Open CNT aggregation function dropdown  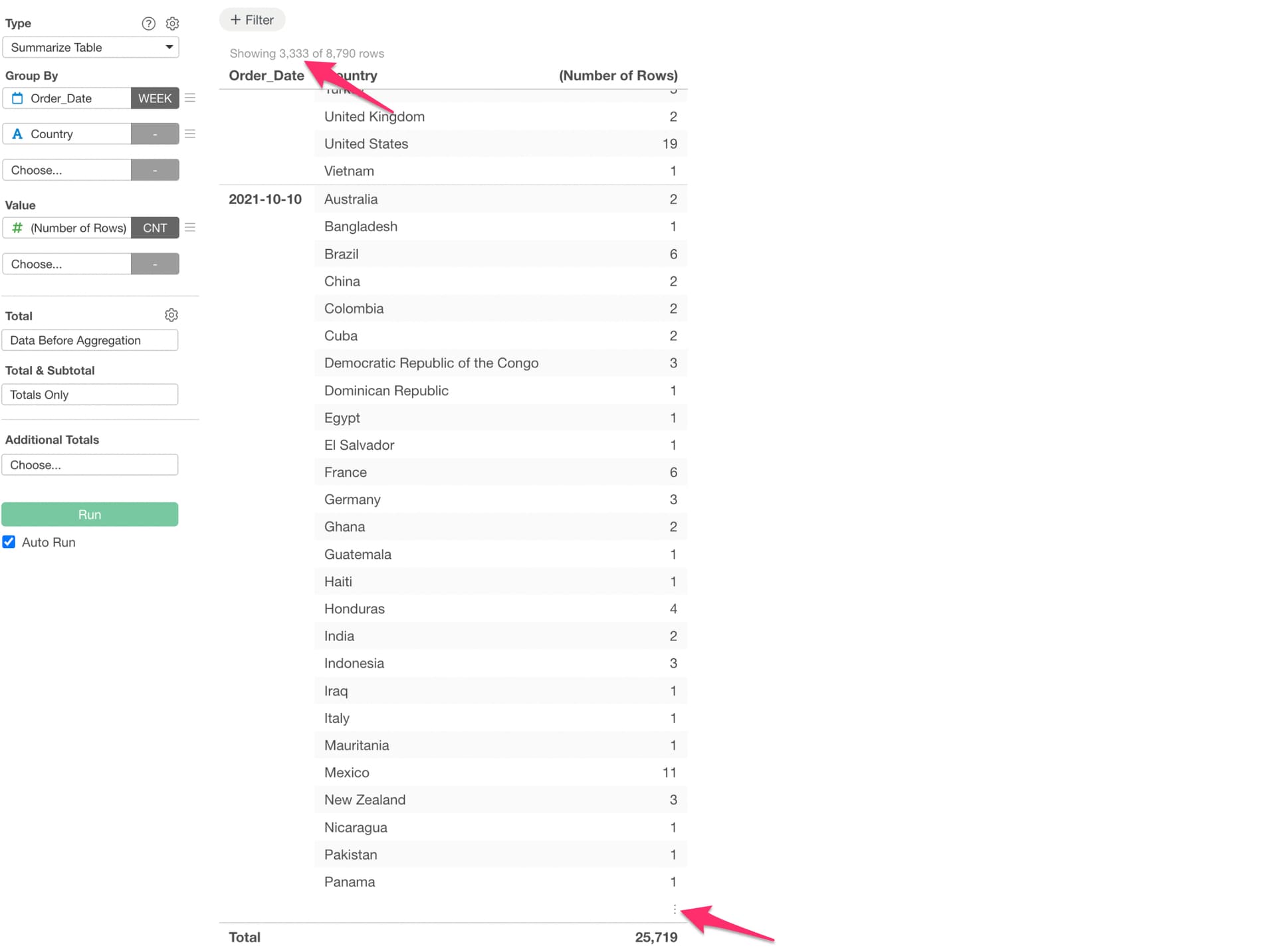(x=155, y=228)
